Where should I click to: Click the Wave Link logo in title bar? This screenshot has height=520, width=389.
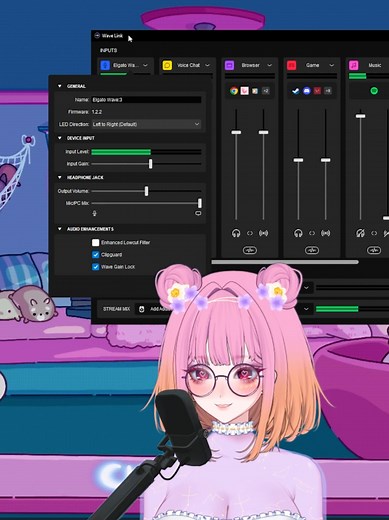click(97, 35)
